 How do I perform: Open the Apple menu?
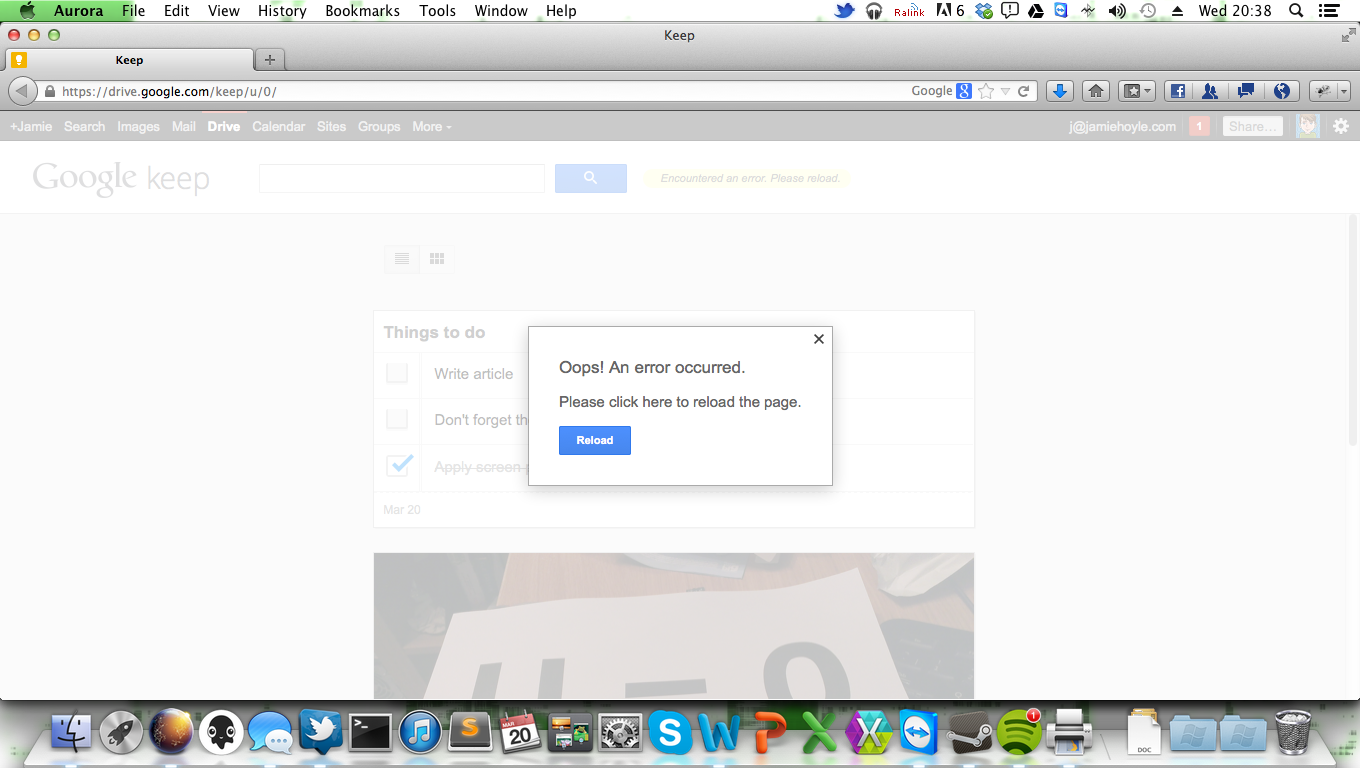[27, 11]
